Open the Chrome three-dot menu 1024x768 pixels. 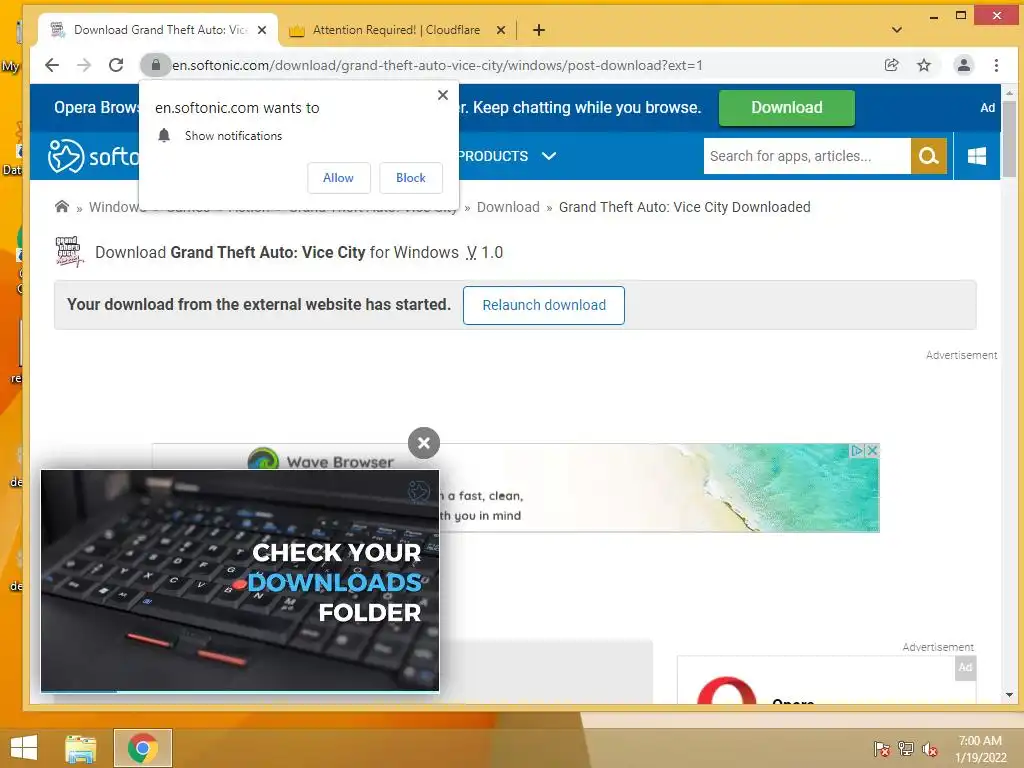click(x=996, y=65)
